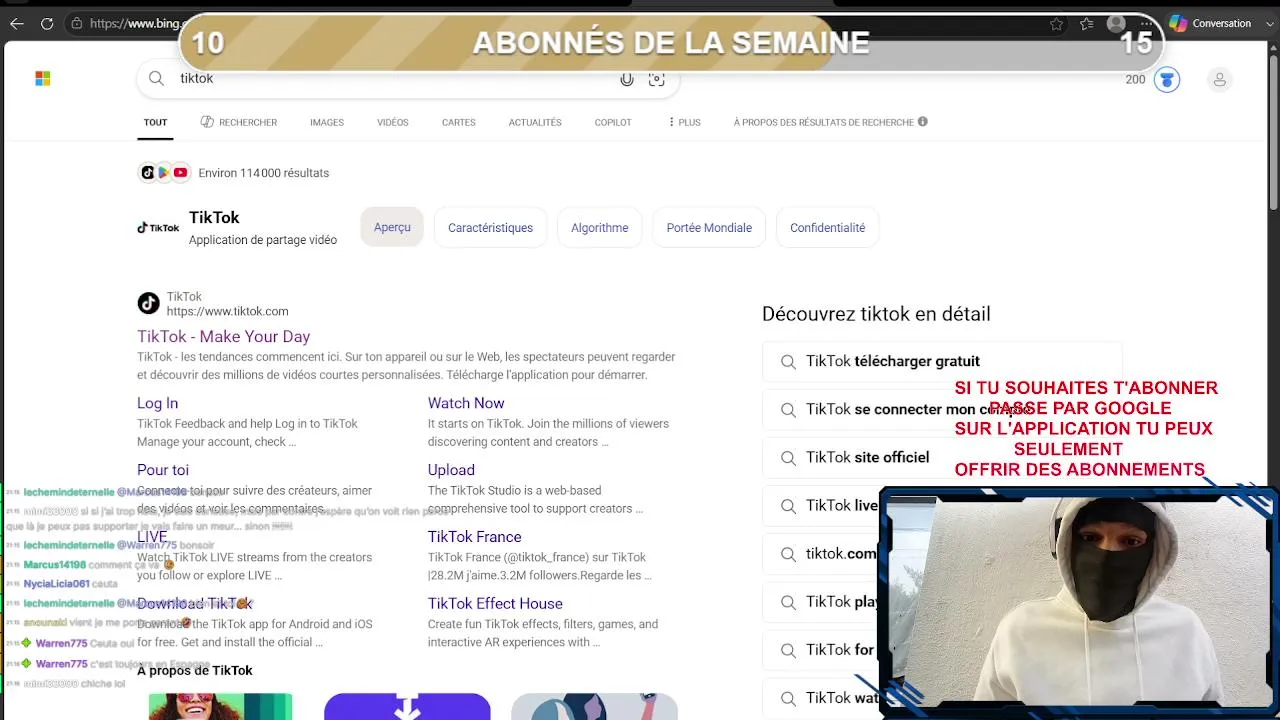Go back with the browser back arrow

tap(16, 23)
